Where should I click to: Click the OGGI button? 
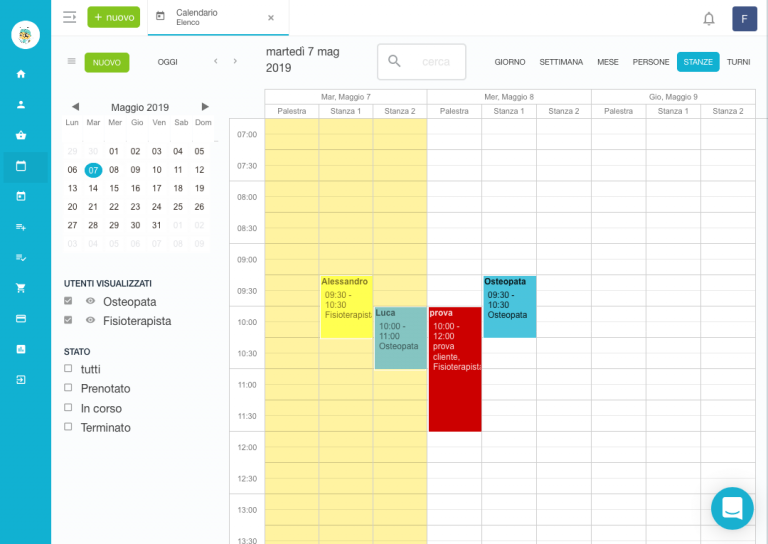click(x=168, y=62)
